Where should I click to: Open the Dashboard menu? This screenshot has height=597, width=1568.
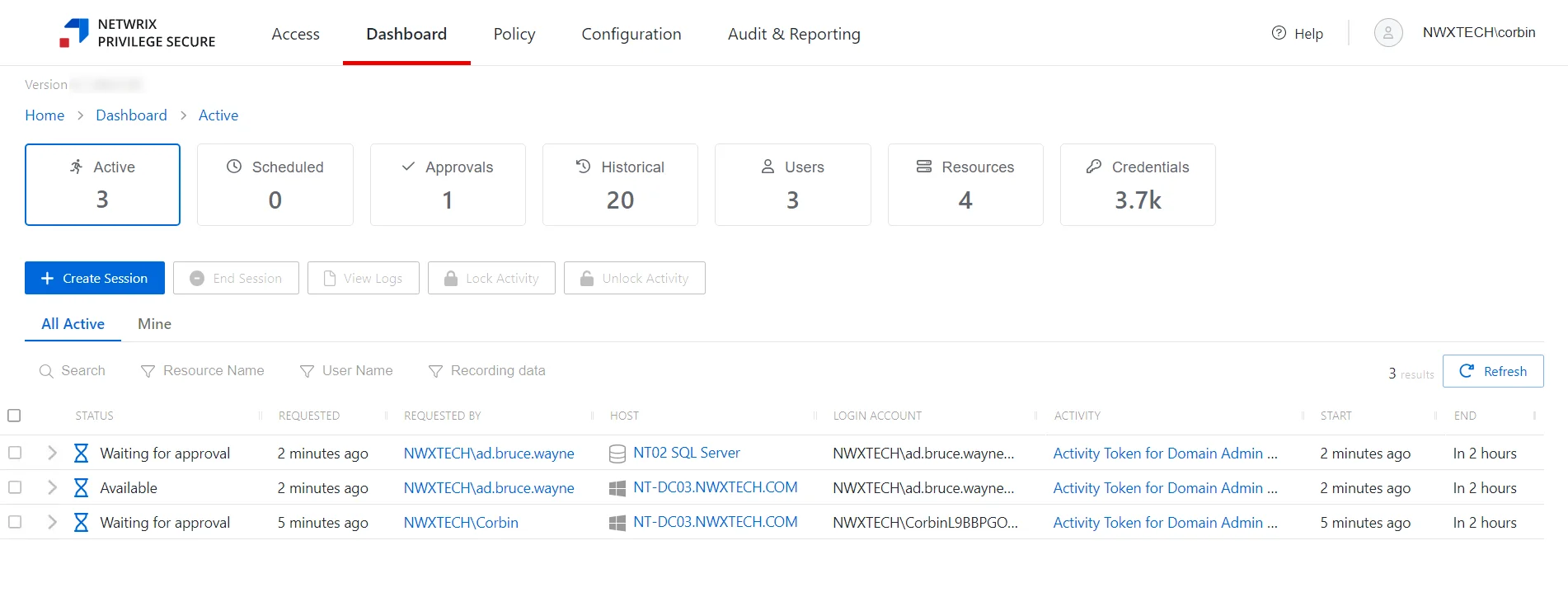click(406, 34)
